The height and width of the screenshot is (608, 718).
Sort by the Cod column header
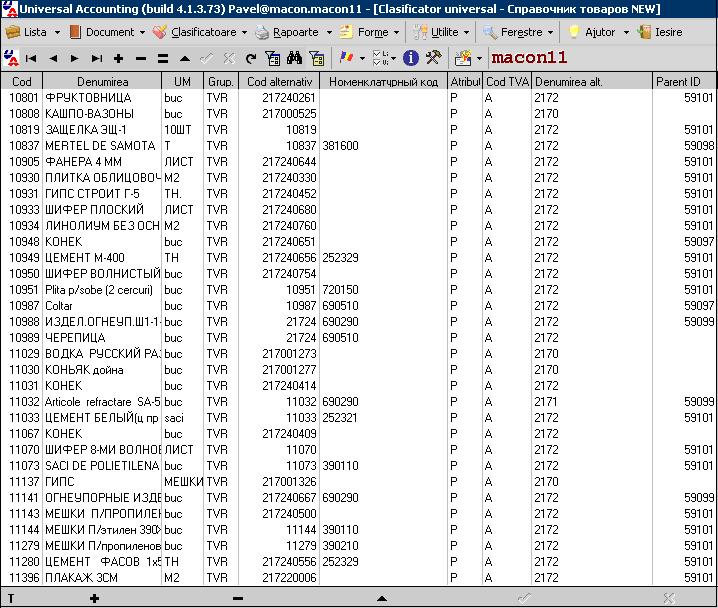pyautogui.click(x=22, y=81)
